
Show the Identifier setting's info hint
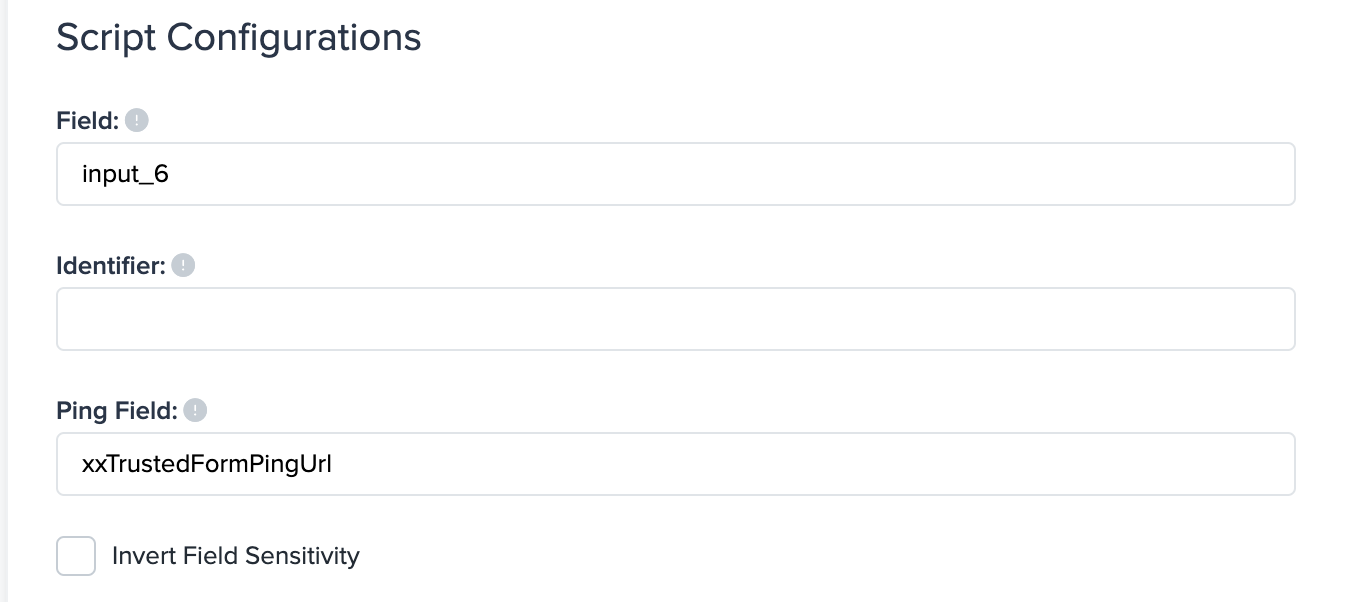(183, 266)
